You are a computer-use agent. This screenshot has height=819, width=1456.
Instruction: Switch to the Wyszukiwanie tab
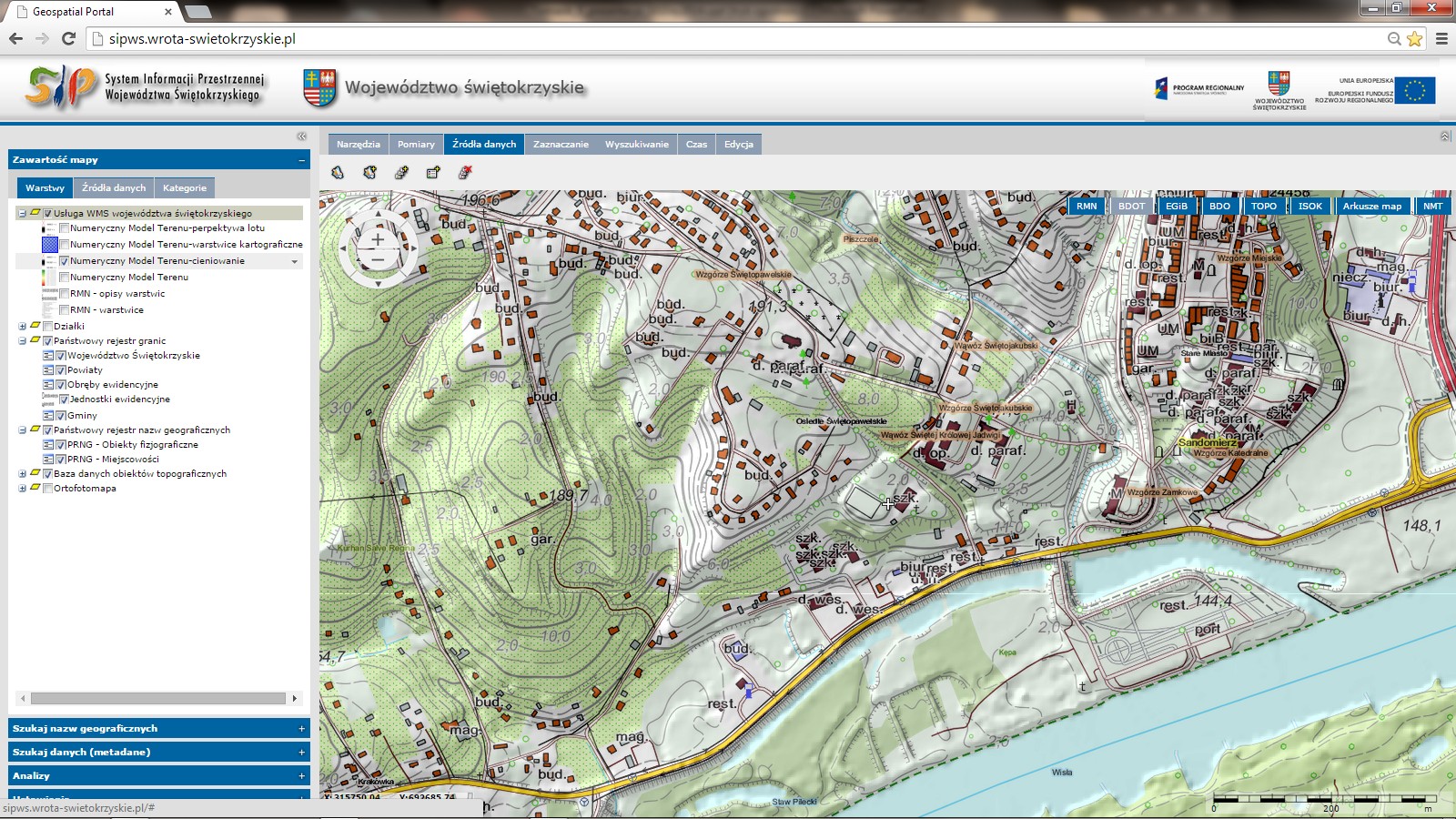[x=637, y=144]
